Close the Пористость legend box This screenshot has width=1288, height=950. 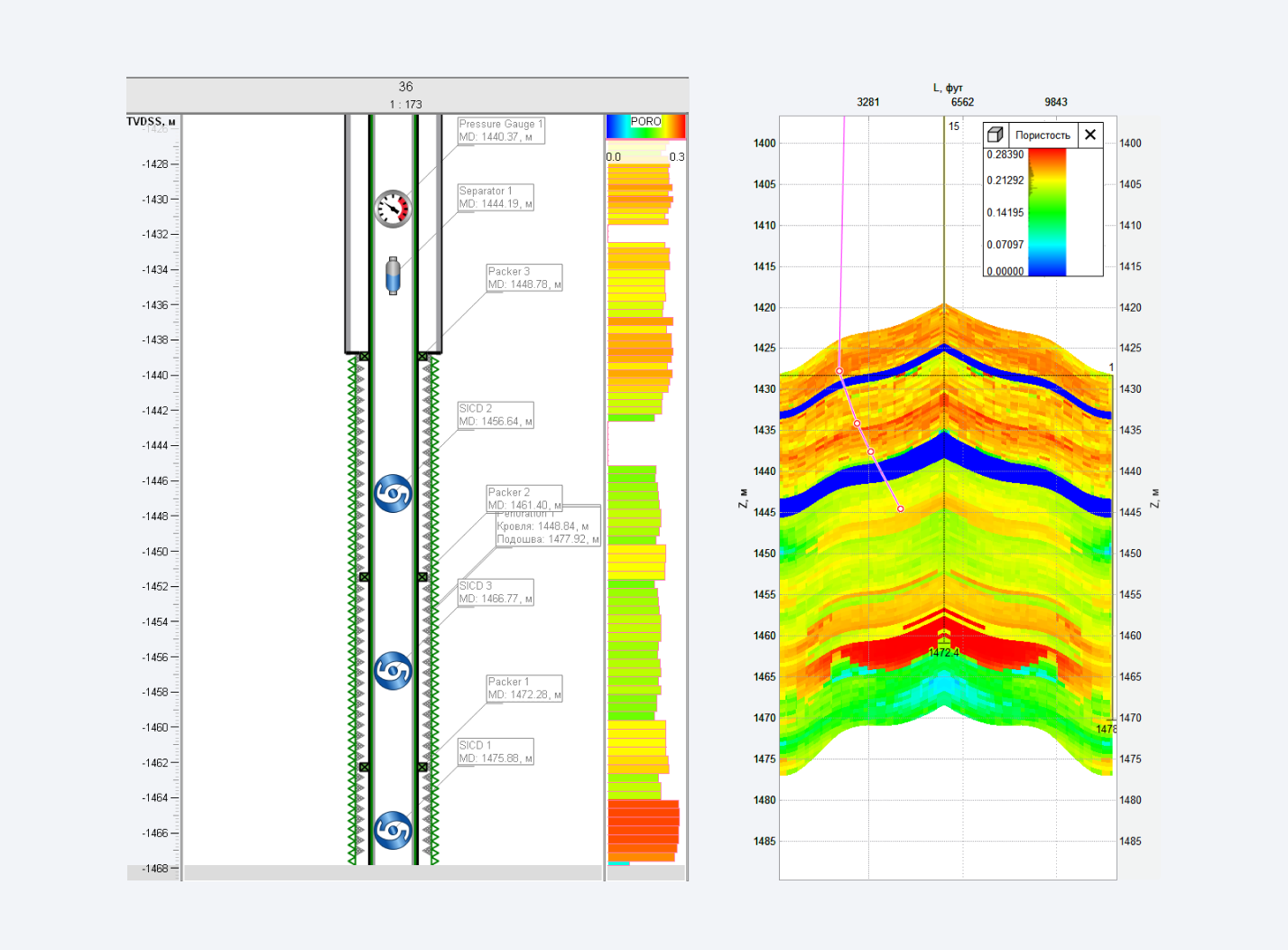click(x=1090, y=135)
